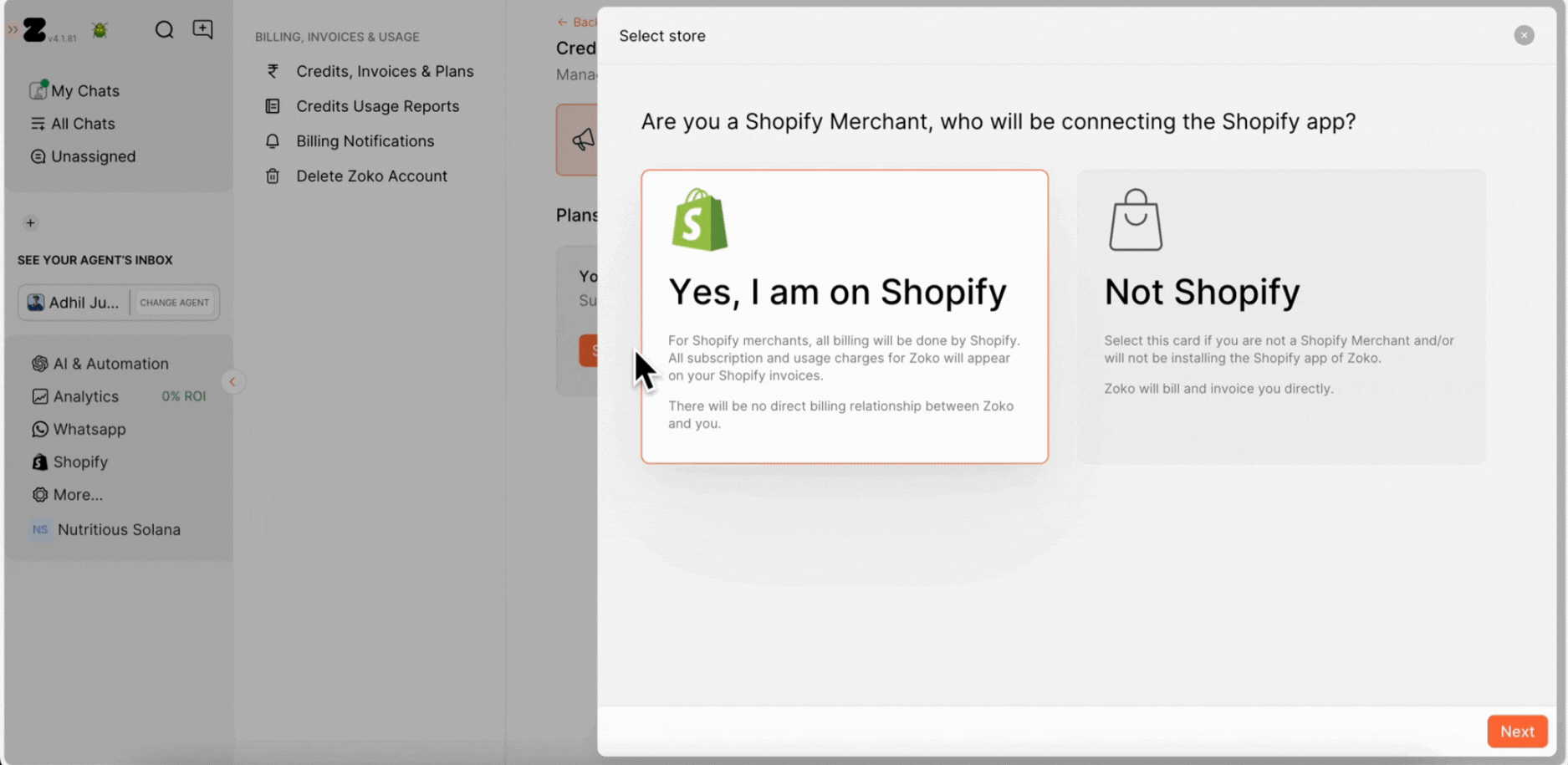Click the outlined shopping bag icon
Screen dimensions: 1568x765
1136,220
